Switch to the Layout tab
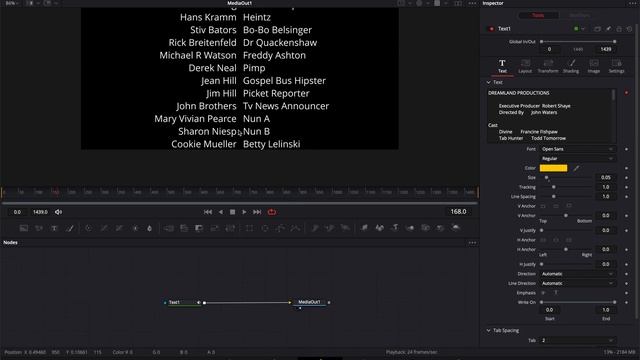 coord(525,66)
